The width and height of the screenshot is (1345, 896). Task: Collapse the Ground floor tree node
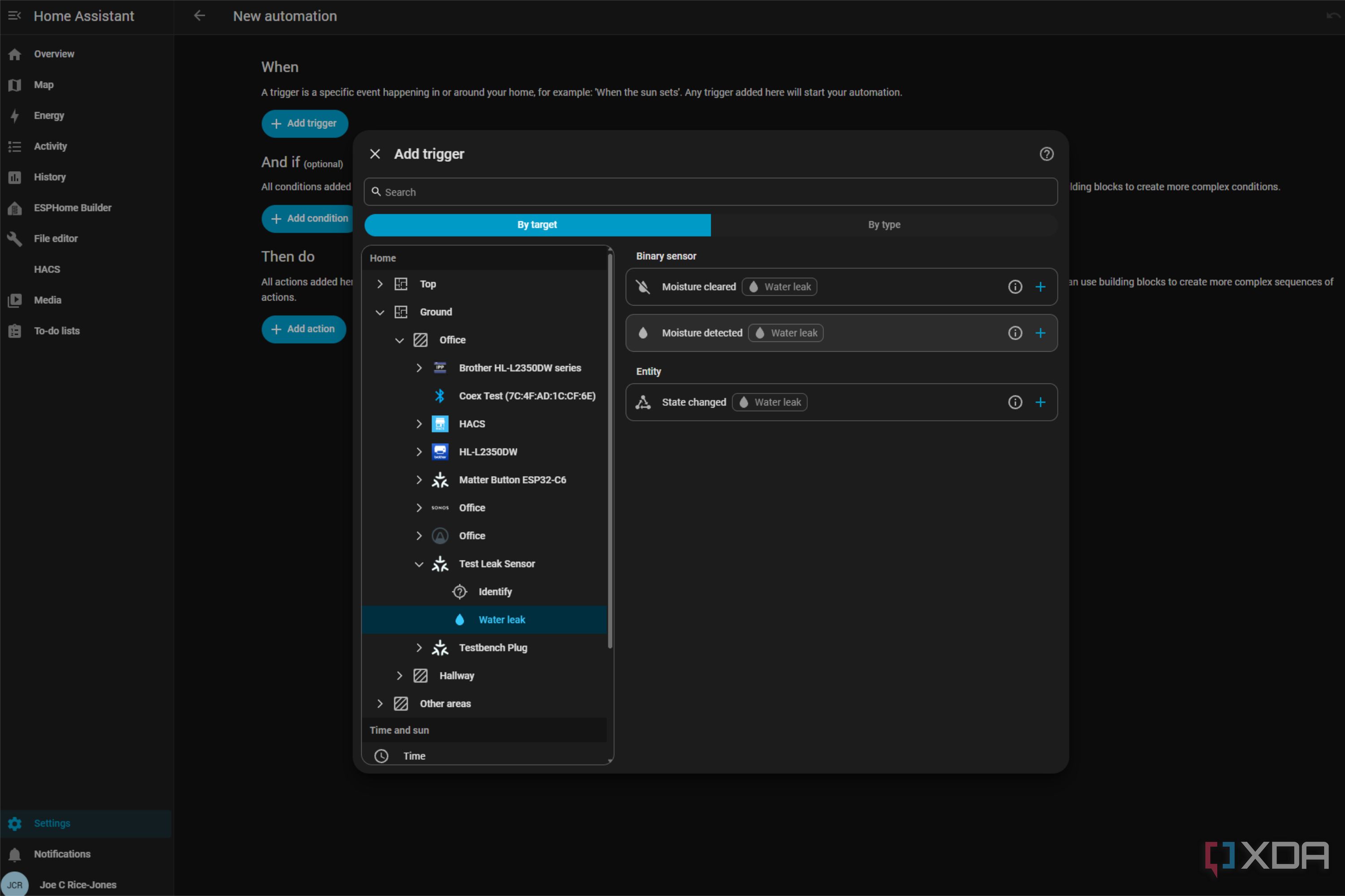point(380,312)
